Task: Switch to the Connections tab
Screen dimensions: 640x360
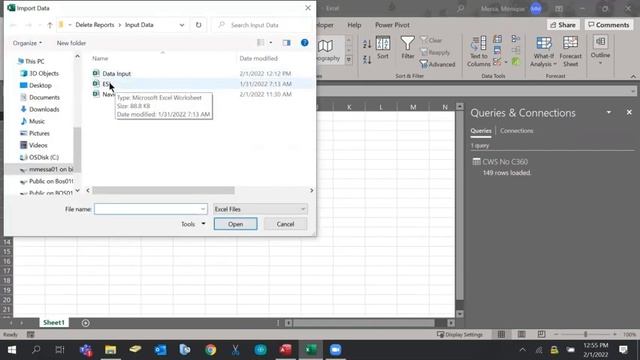Action: [516, 131]
